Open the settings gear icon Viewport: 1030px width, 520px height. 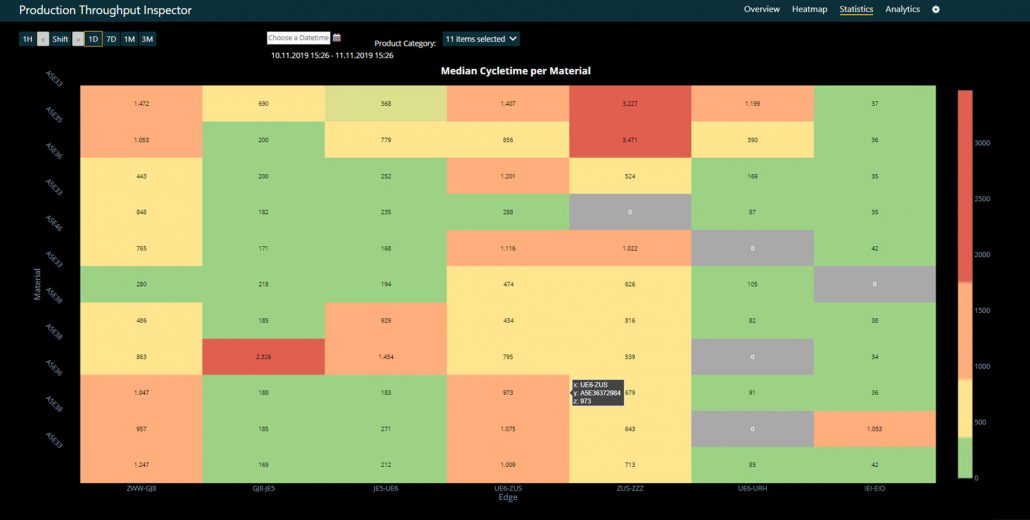936,9
